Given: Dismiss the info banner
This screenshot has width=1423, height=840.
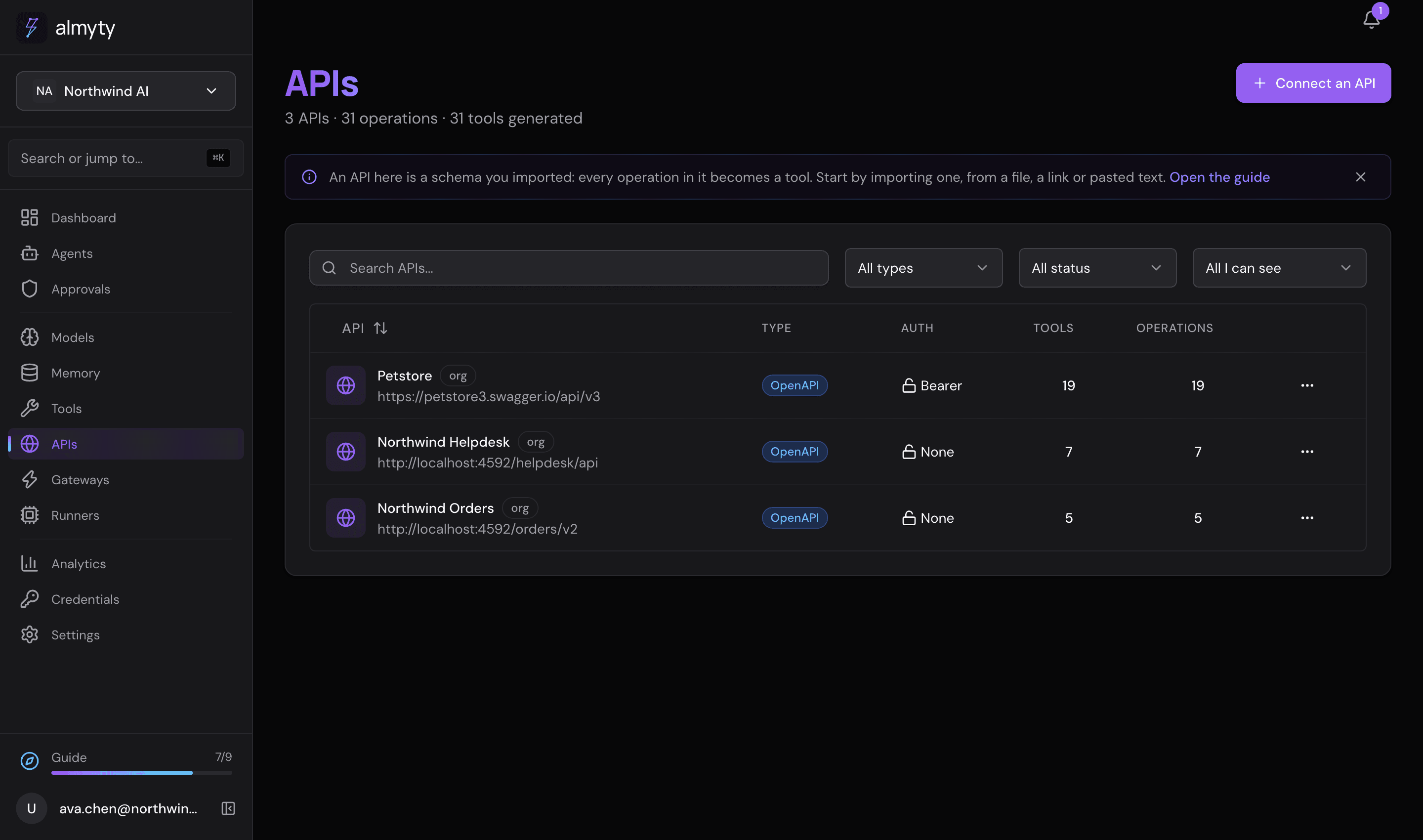Looking at the screenshot, I should tap(1361, 177).
